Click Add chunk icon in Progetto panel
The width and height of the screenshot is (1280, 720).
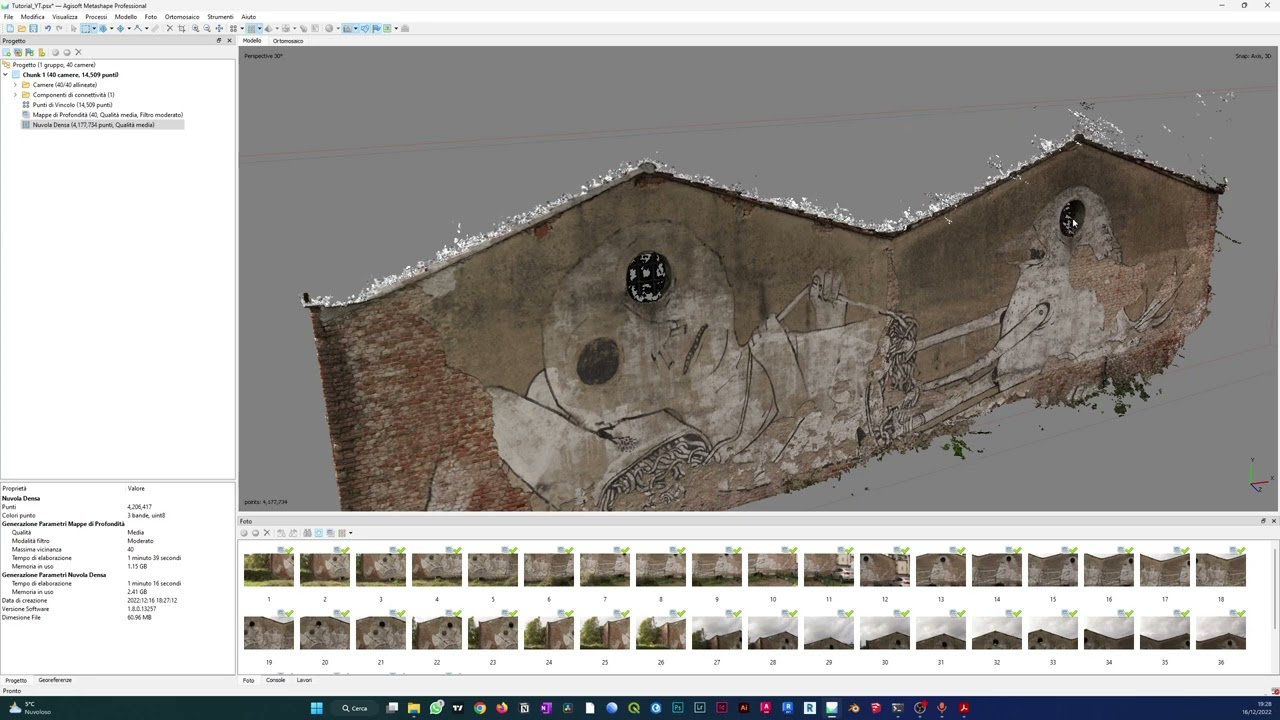(x=6, y=52)
